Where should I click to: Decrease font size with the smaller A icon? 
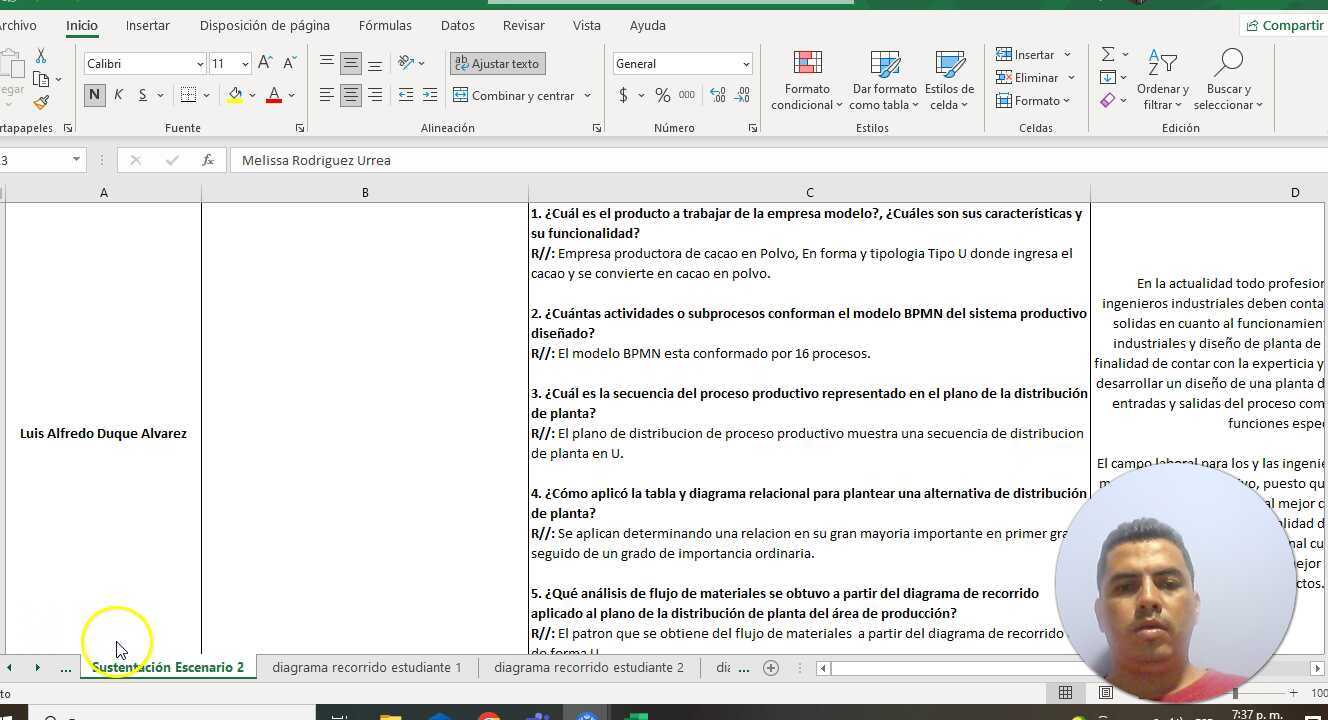[x=289, y=63]
